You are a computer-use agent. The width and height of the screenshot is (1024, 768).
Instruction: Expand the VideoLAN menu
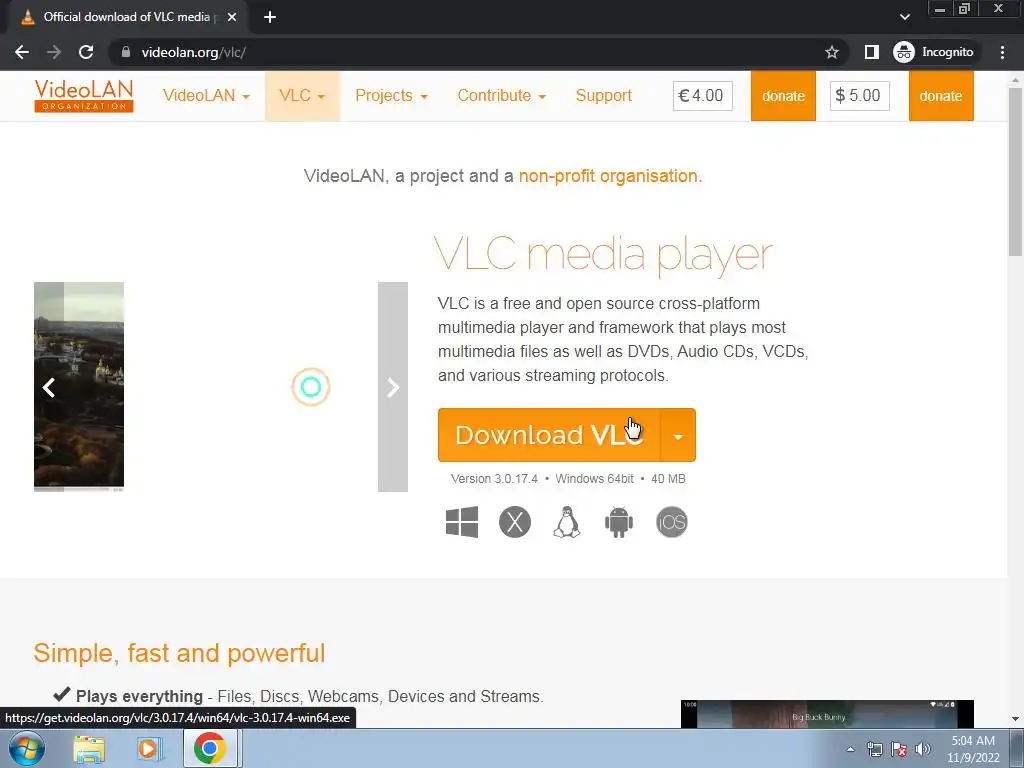206,96
